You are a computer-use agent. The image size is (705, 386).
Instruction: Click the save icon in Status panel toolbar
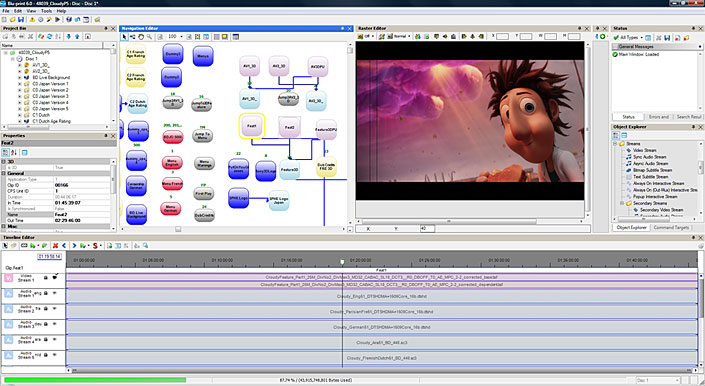[667, 37]
